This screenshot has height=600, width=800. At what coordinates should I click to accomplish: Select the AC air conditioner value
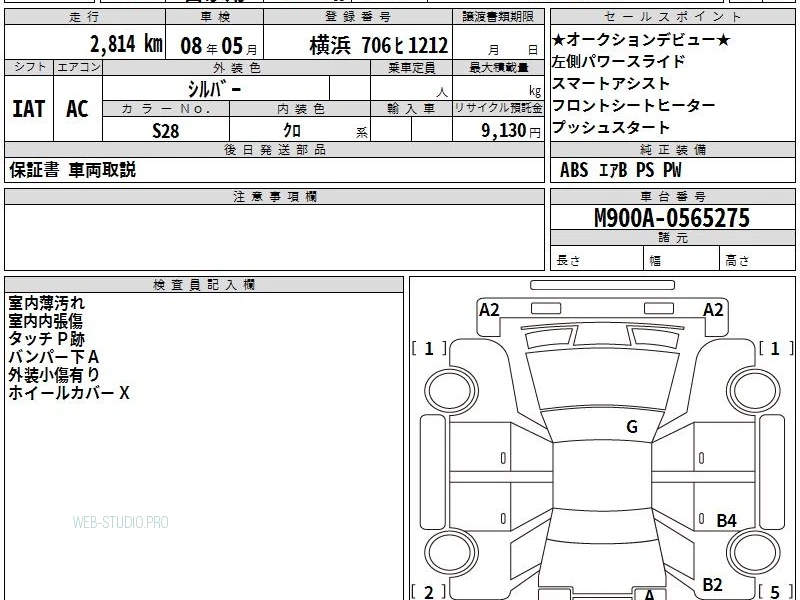[77, 109]
